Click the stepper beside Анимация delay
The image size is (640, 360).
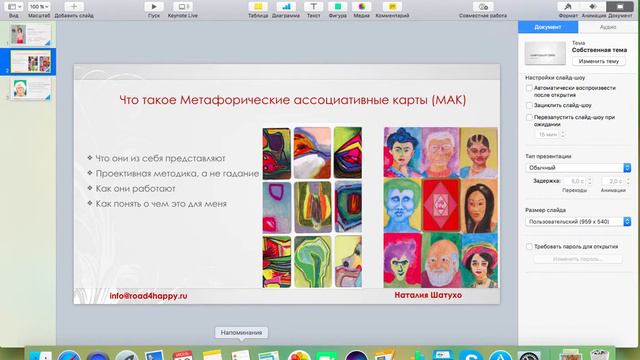pos(628,181)
